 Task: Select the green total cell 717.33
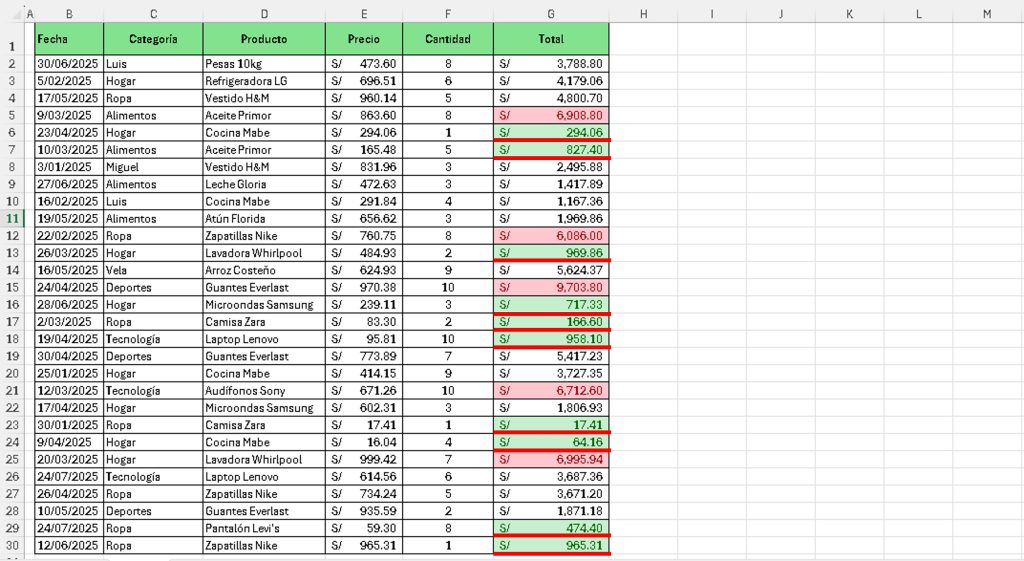tap(551, 304)
